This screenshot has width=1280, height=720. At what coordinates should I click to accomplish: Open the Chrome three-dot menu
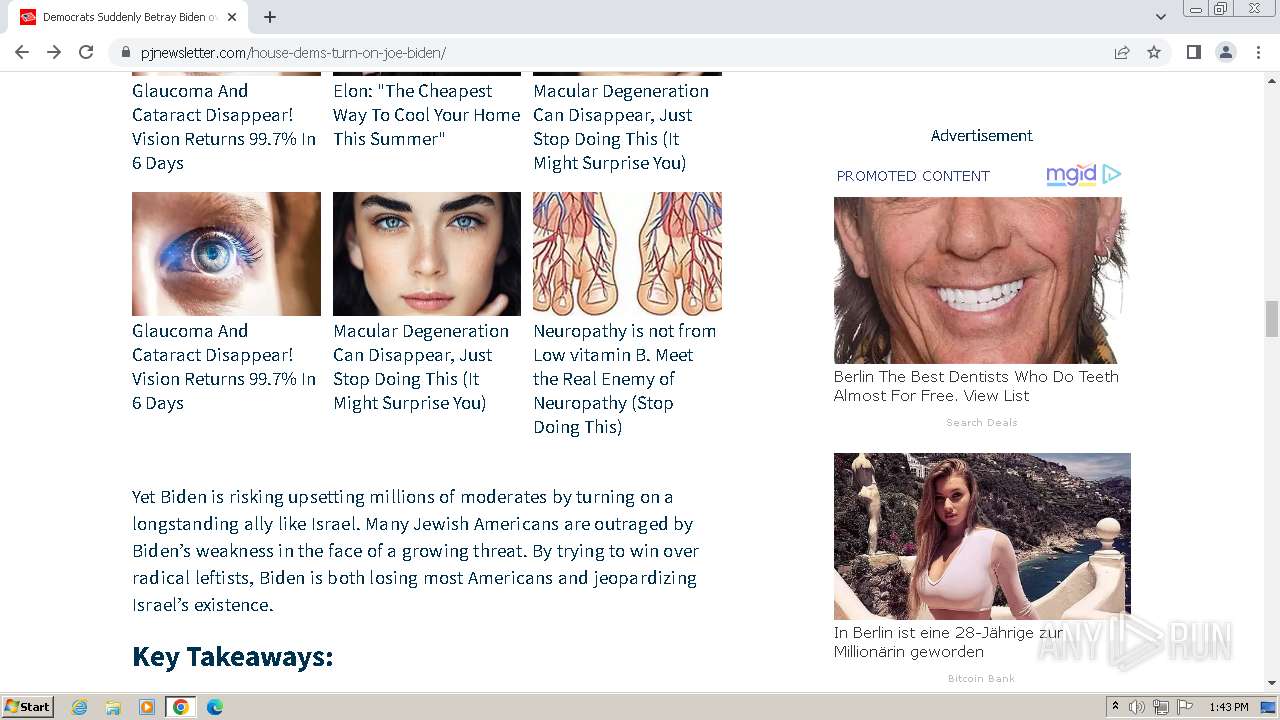(1257, 52)
